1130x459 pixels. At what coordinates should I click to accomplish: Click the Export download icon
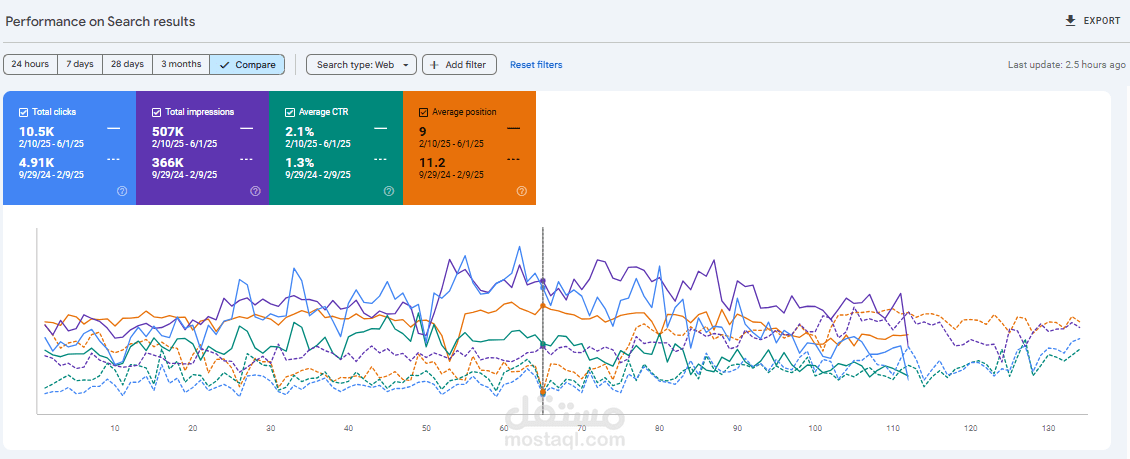1070,21
